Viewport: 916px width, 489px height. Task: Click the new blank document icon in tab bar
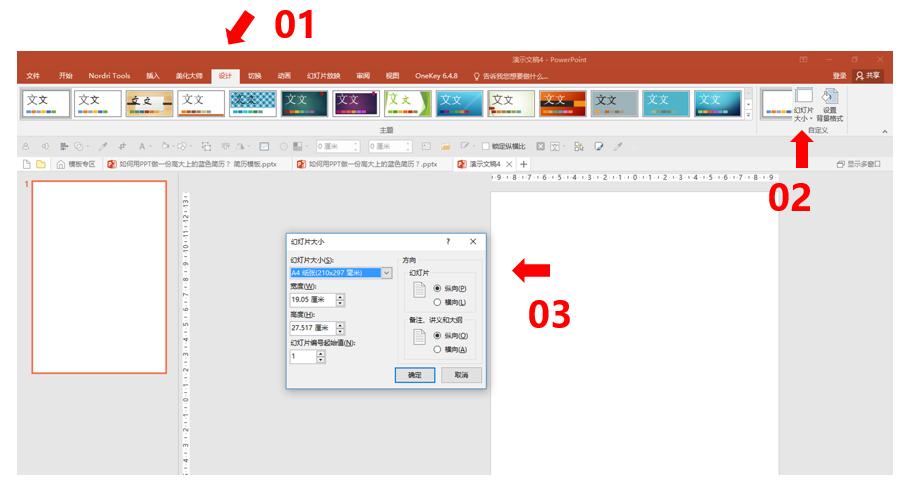click(27, 164)
